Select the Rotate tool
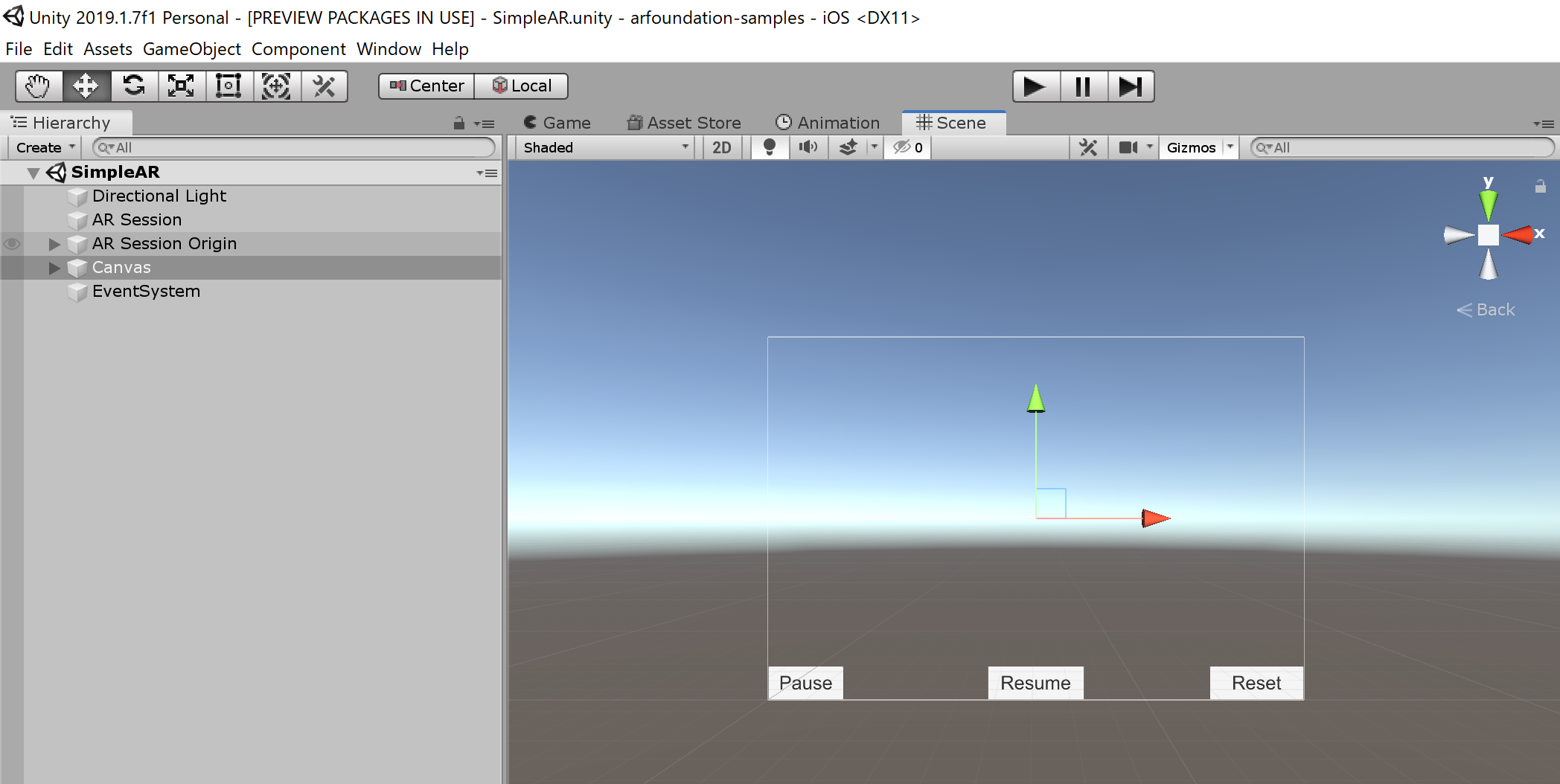1560x784 pixels. (135, 86)
